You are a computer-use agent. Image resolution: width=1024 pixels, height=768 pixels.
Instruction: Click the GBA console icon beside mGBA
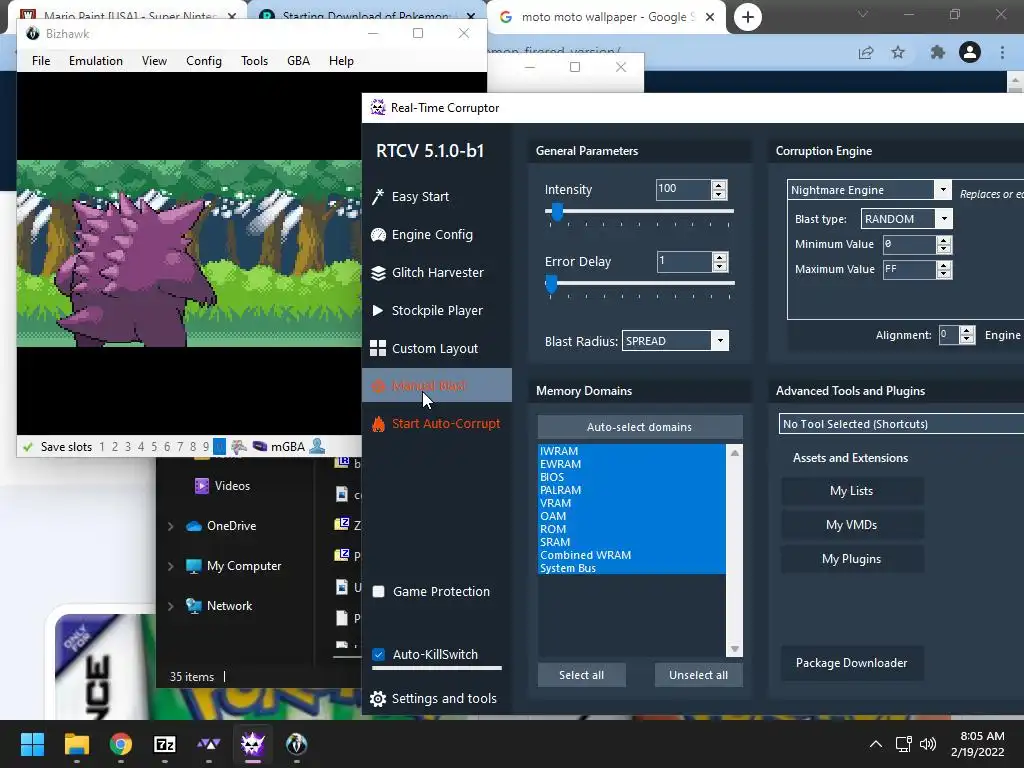(259, 447)
